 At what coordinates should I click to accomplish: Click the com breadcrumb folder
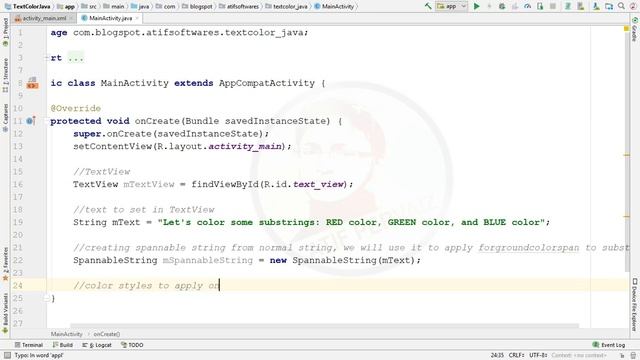(165, 6)
